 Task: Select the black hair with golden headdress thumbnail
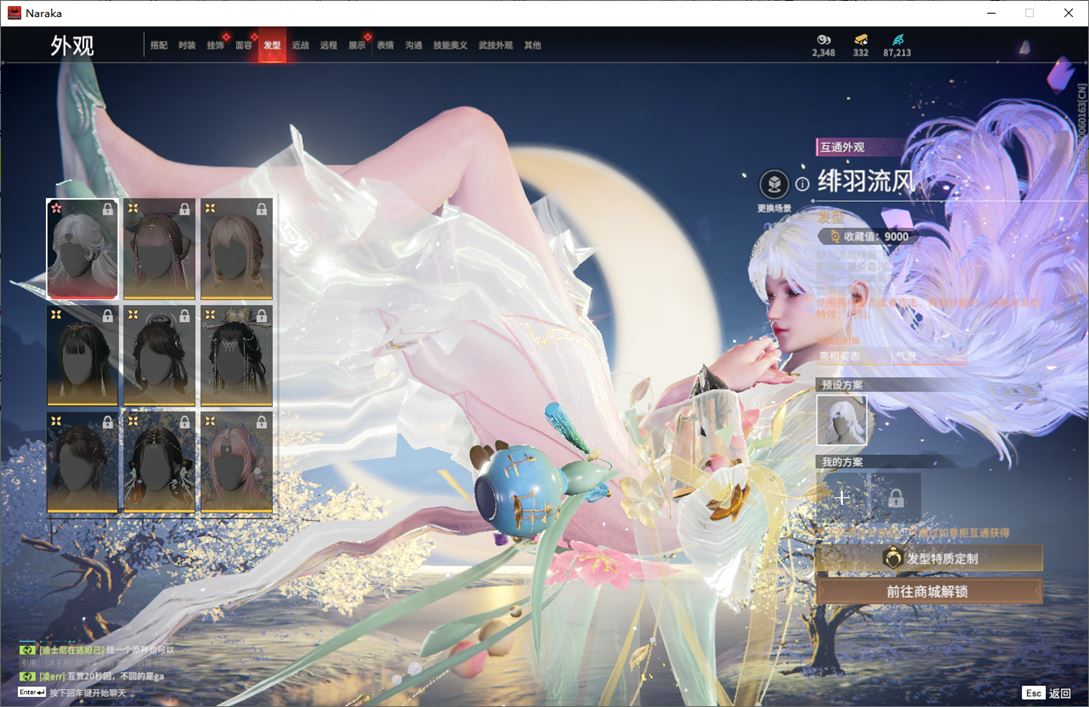pyautogui.click(x=236, y=356)
